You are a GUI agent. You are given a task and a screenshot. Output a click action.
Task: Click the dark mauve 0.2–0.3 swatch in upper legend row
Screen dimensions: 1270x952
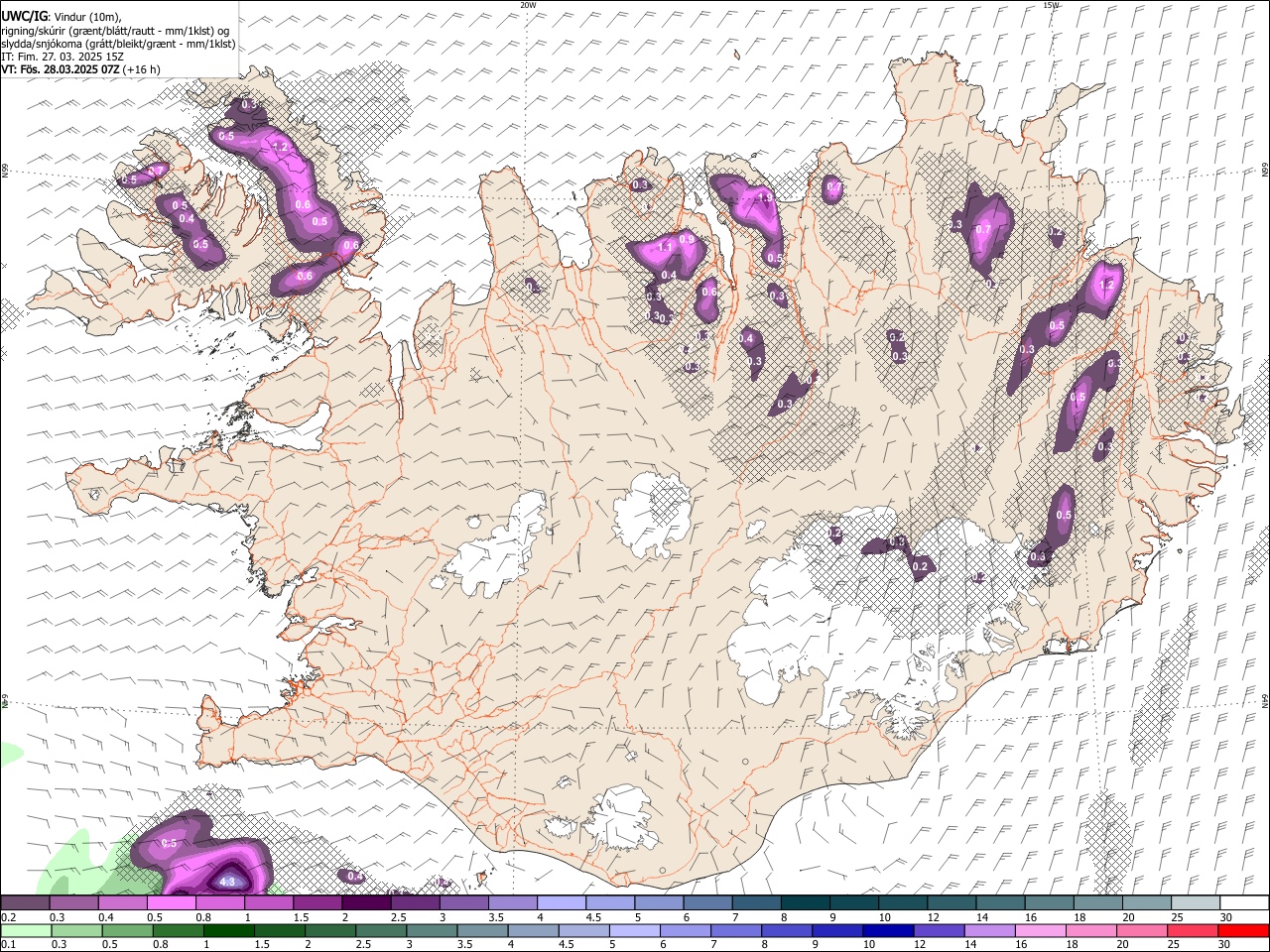point(25,903)
